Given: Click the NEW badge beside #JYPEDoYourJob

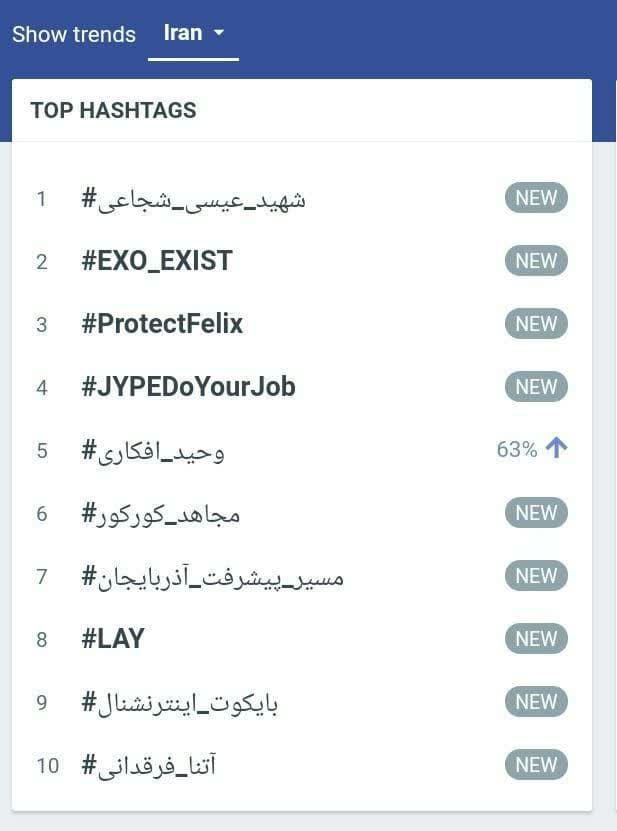Looking at the screenshot, I should 536,387.
